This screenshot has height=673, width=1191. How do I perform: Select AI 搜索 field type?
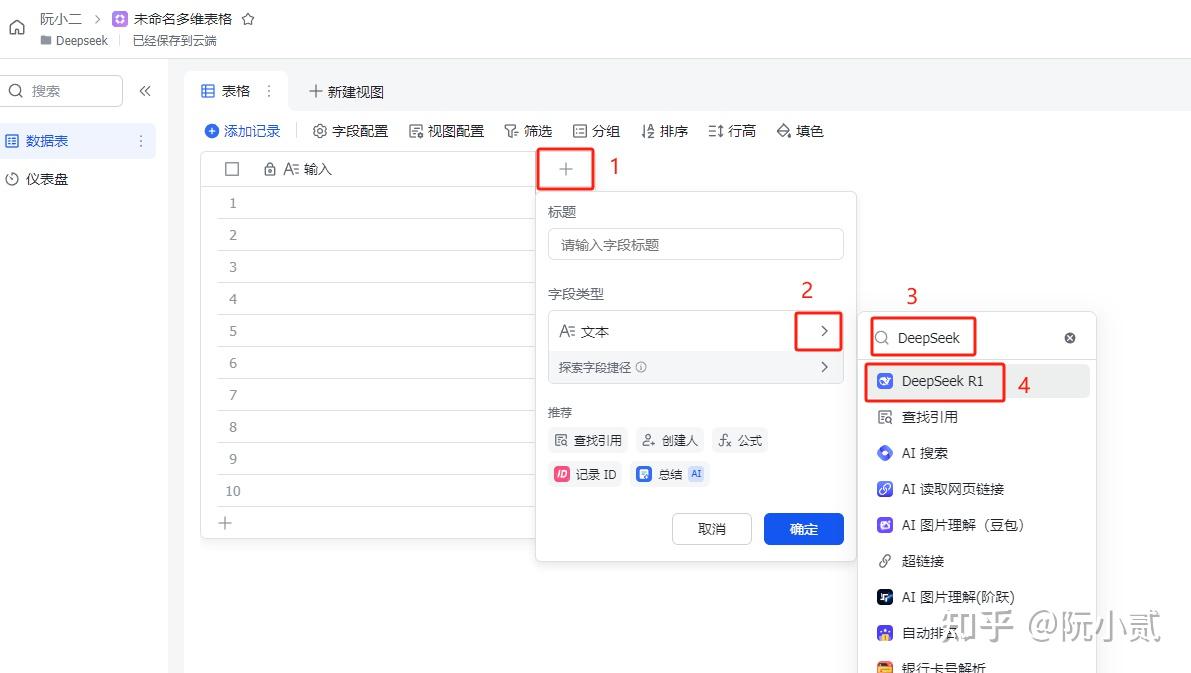tap(977, 453)
